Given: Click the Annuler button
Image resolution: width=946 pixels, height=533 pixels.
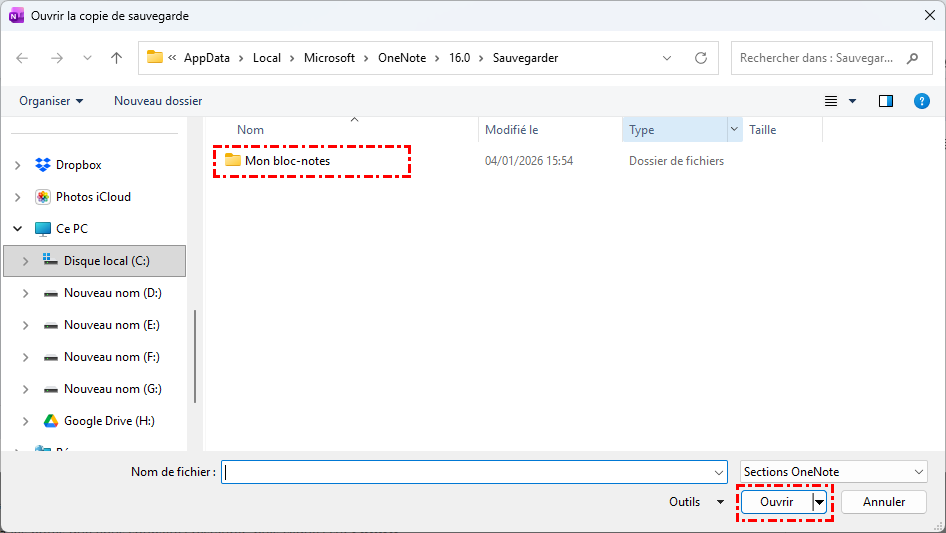Looking at the screenshot, I should (883, 502).
